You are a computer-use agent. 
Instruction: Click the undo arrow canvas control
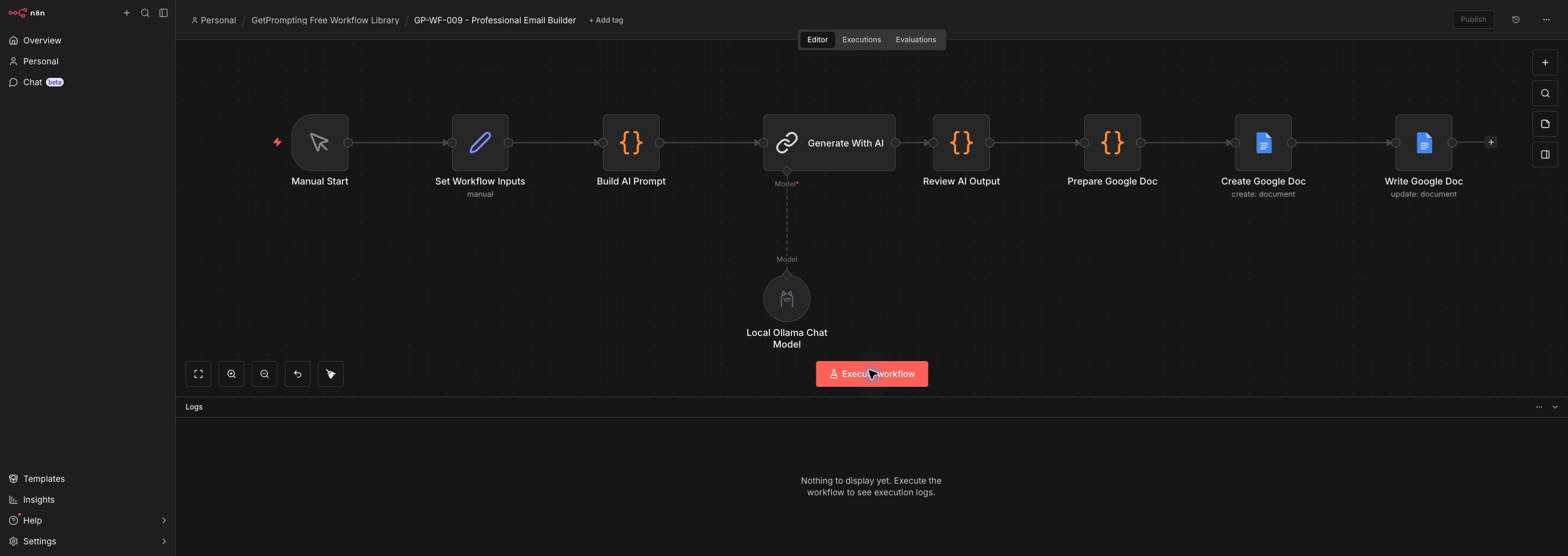click(x=298, y=374)
